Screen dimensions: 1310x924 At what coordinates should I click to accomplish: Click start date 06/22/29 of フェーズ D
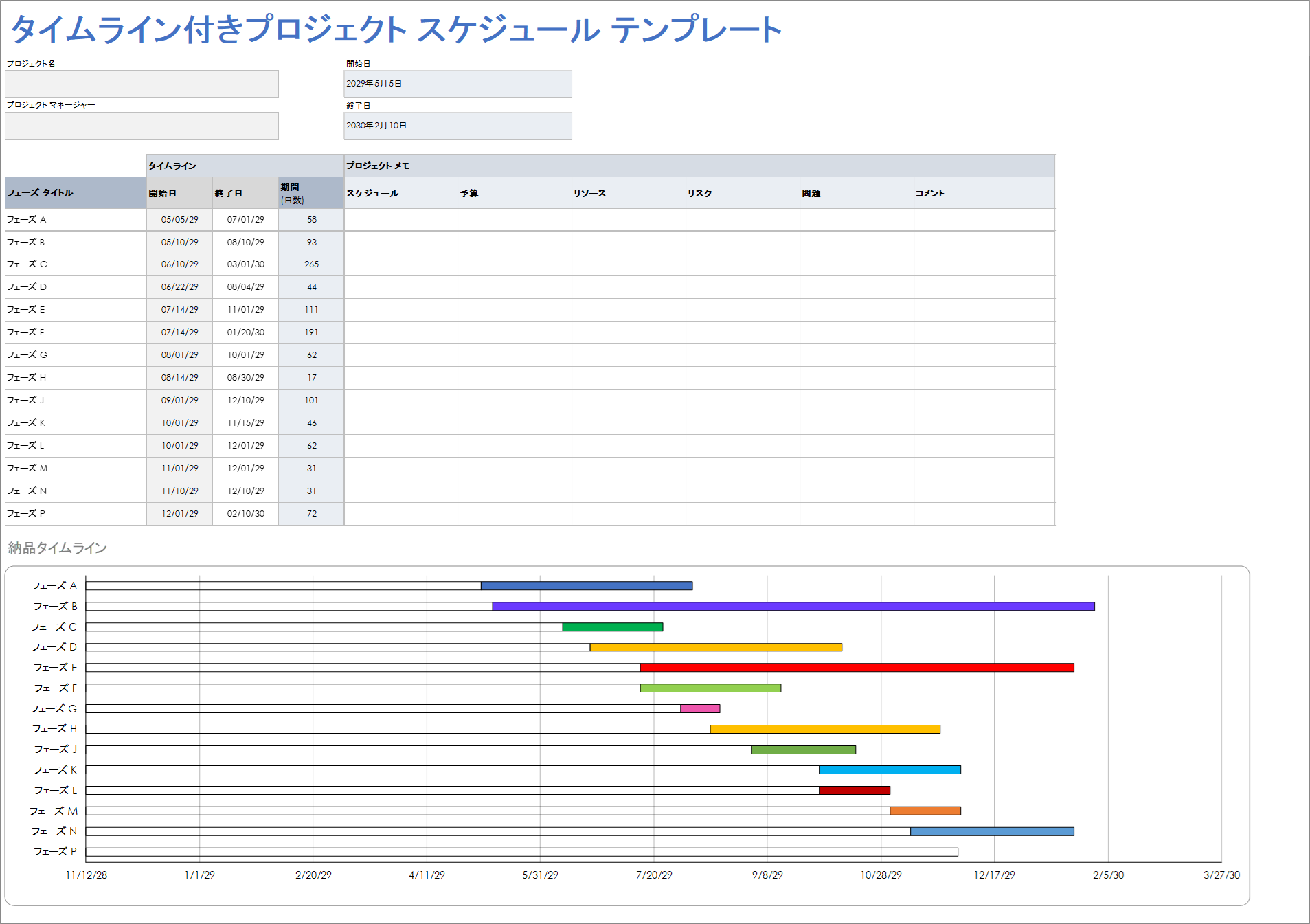tap(180, 287)
